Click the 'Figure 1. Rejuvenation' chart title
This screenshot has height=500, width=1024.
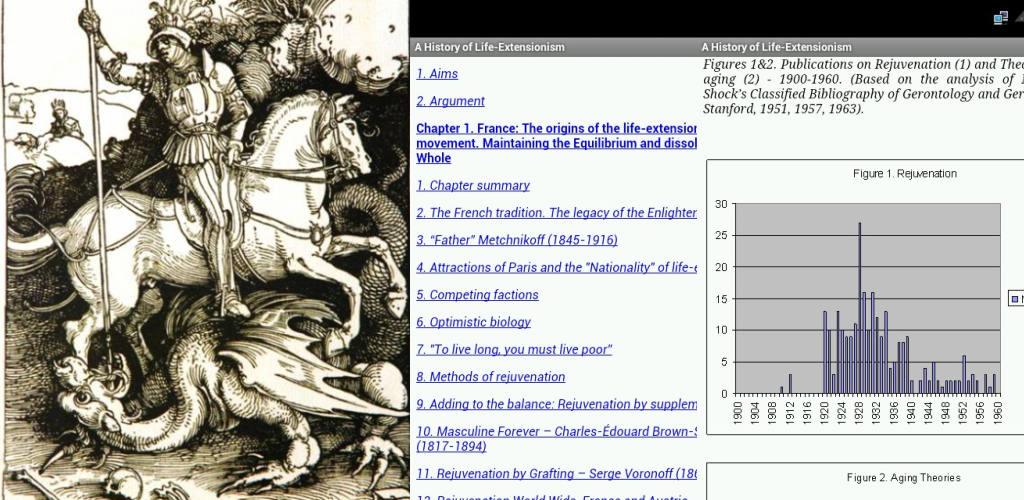click(x=904, y=174)
